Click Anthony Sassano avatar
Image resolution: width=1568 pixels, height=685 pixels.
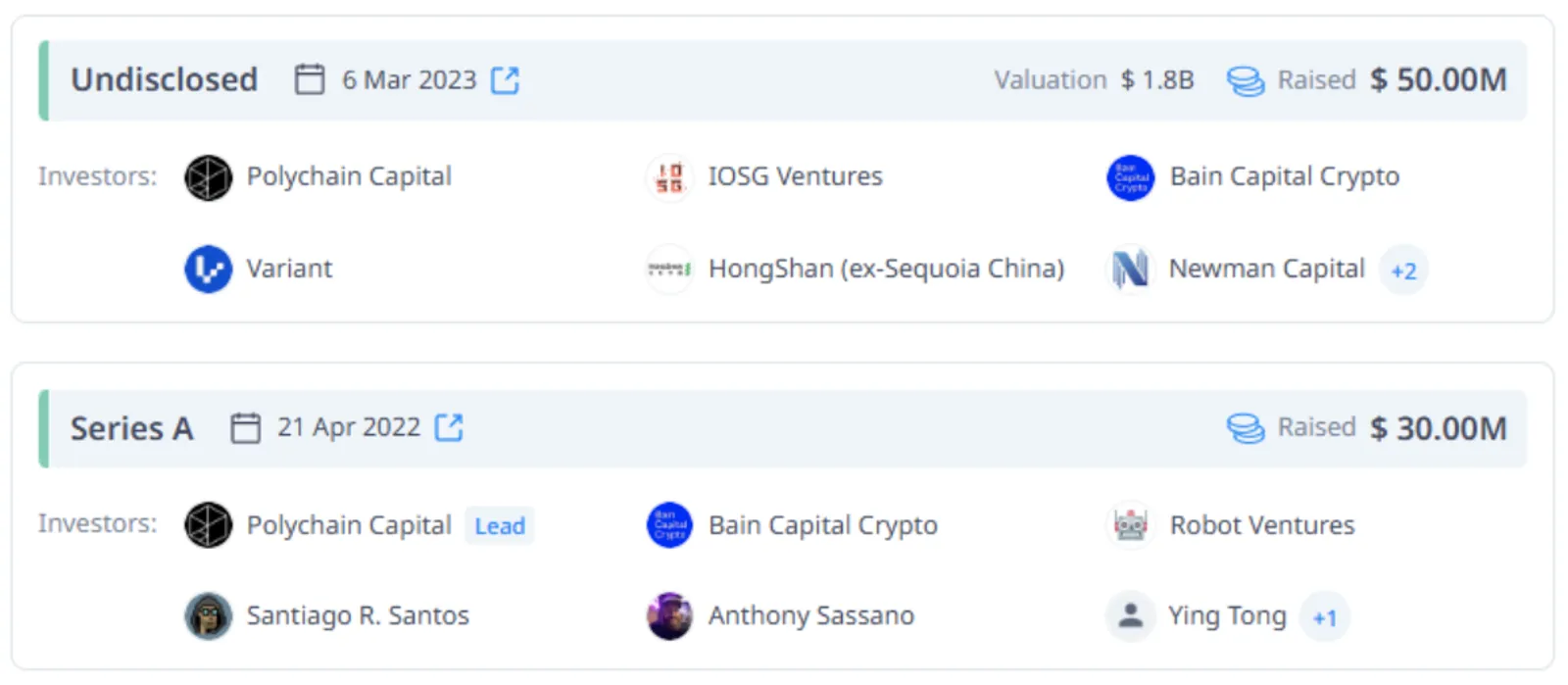(x=670, y=616)
